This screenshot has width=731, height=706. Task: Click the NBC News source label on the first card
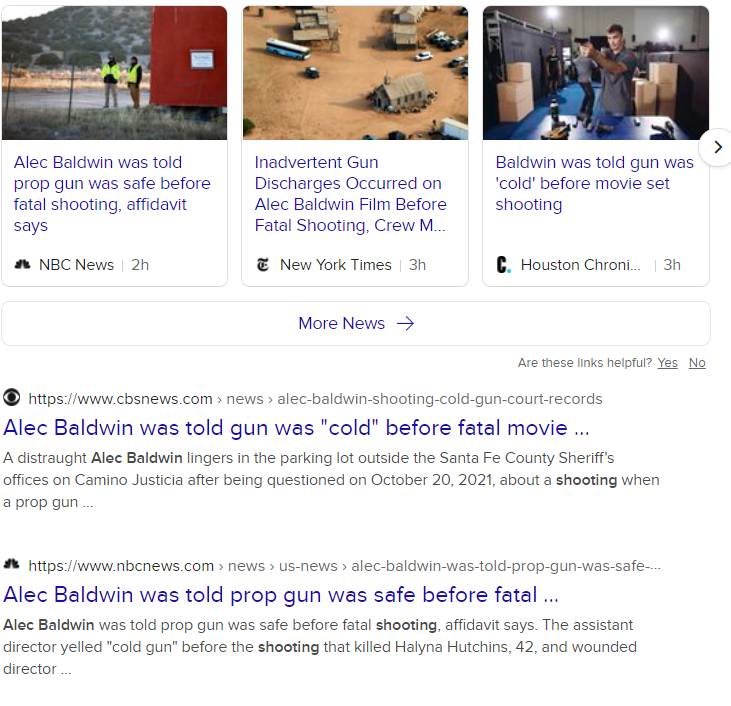(76, 264)
